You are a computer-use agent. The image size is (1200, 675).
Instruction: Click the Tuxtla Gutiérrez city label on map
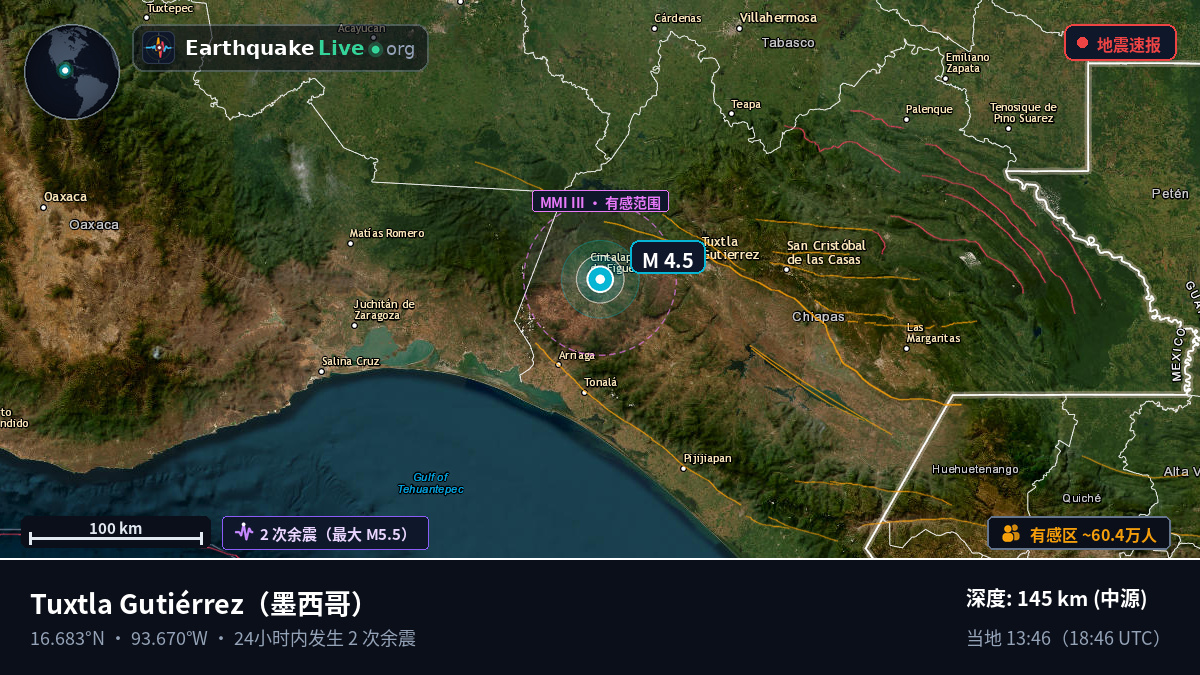tap(730, 248)
